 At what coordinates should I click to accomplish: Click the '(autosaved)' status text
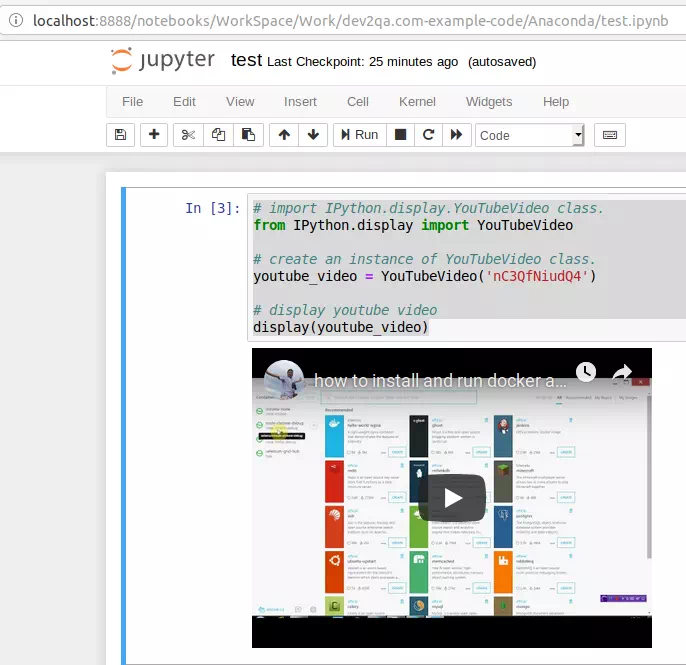pos(502,62)
